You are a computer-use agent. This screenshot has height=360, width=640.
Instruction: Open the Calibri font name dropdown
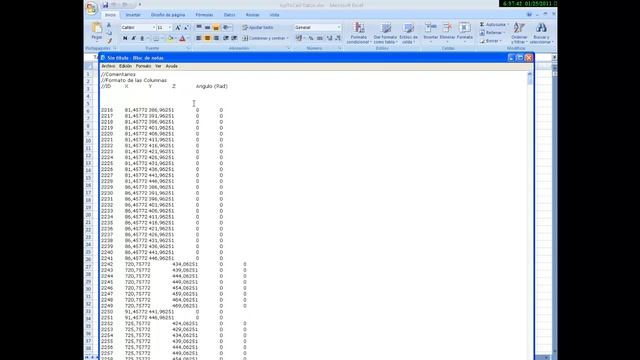tap(154, 27)
